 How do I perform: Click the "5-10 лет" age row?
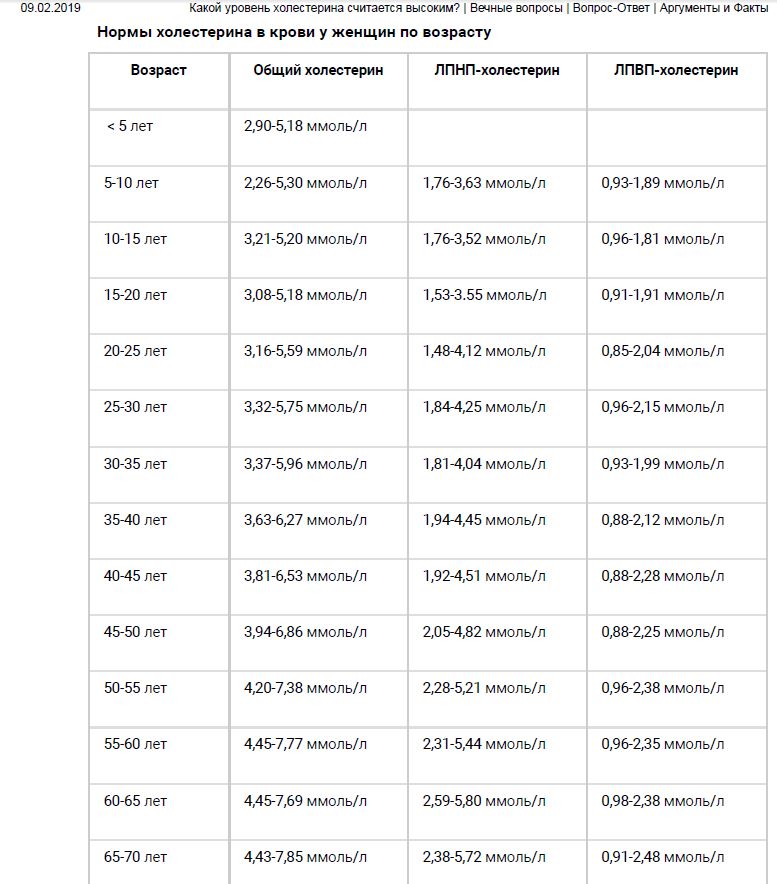tap(131, 184)
